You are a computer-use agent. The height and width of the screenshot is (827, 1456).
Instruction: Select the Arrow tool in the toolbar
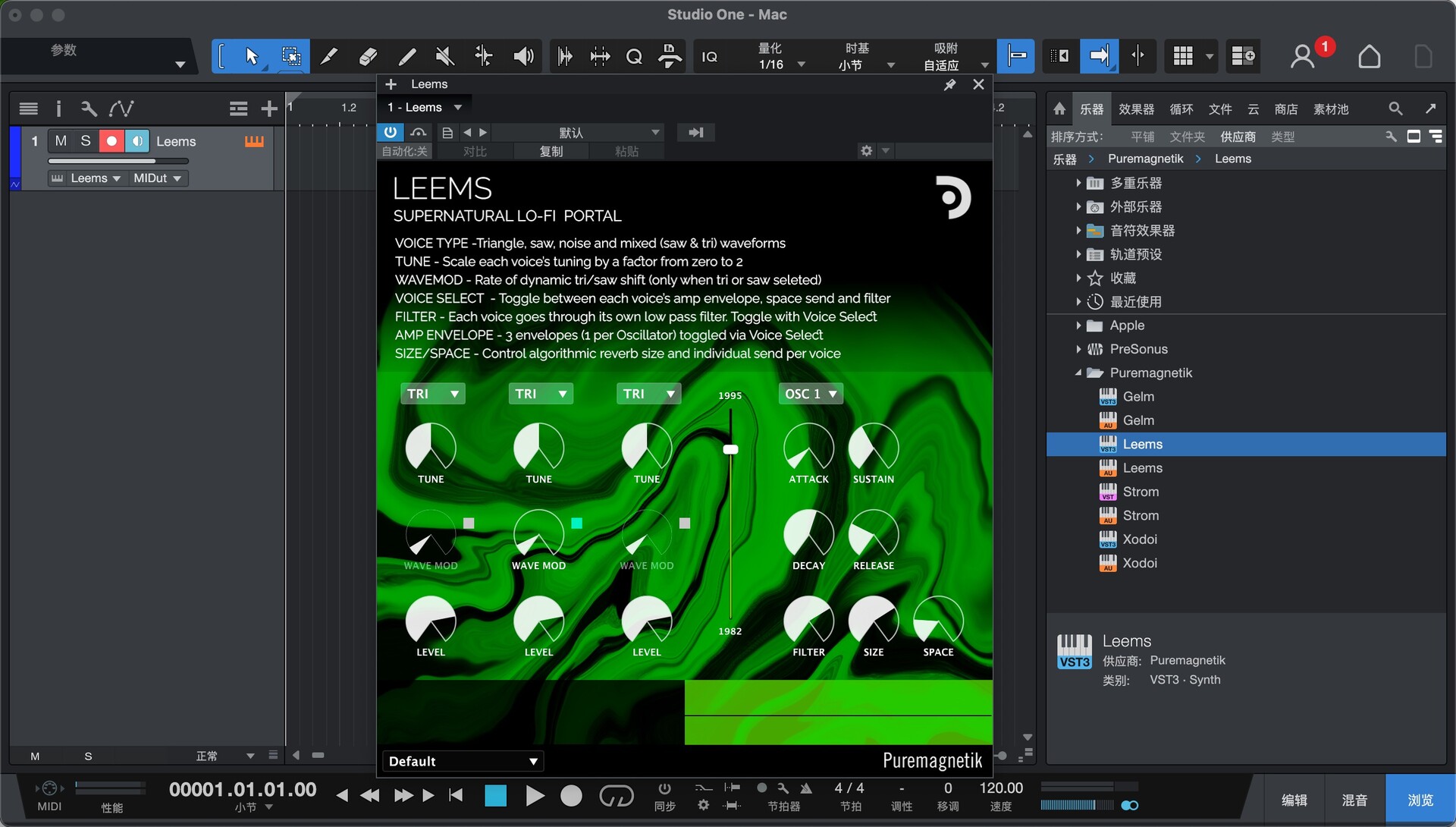click(x=252, y=56)
